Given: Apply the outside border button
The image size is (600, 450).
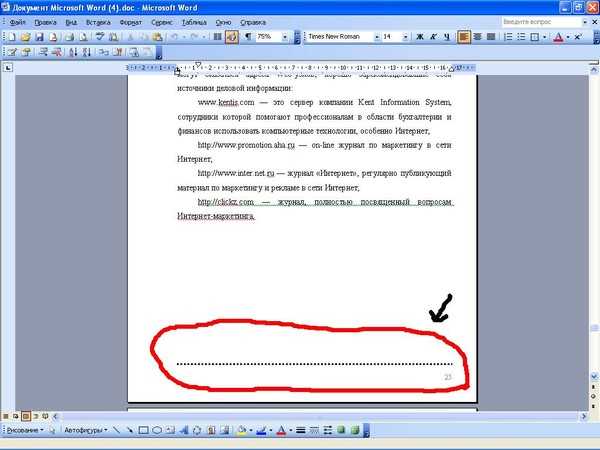Looking at the screenshot, I should pos(535,37).
